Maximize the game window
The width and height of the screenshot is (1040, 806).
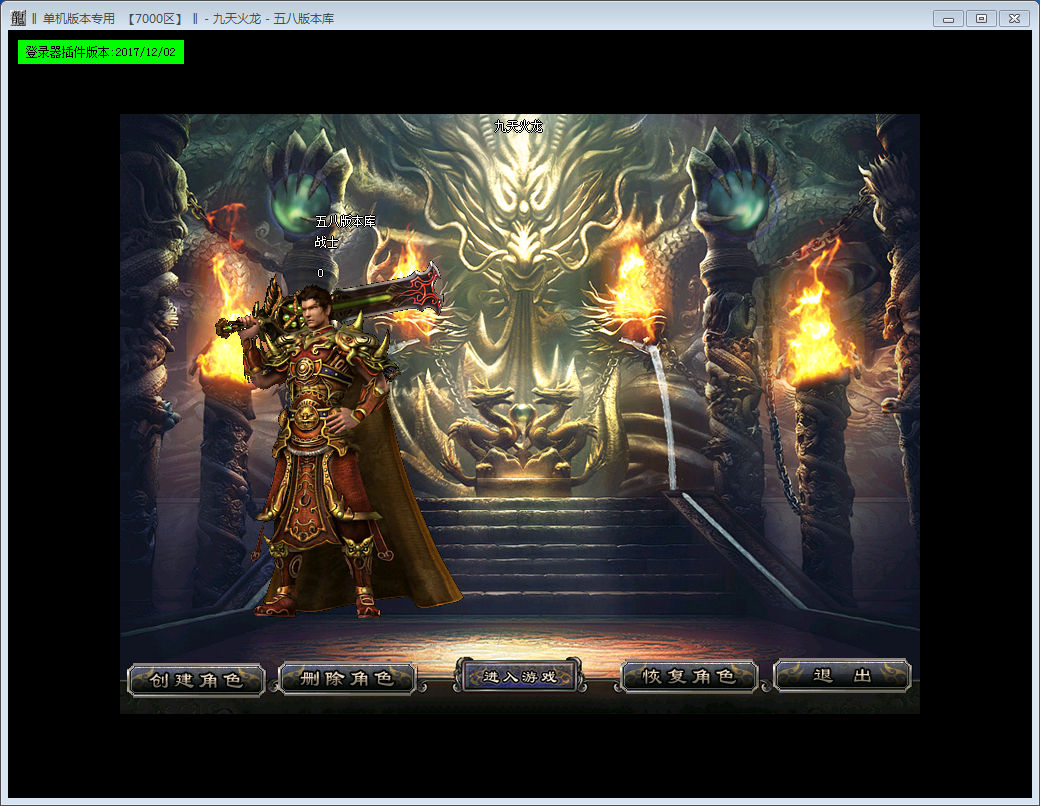(982, 19)
